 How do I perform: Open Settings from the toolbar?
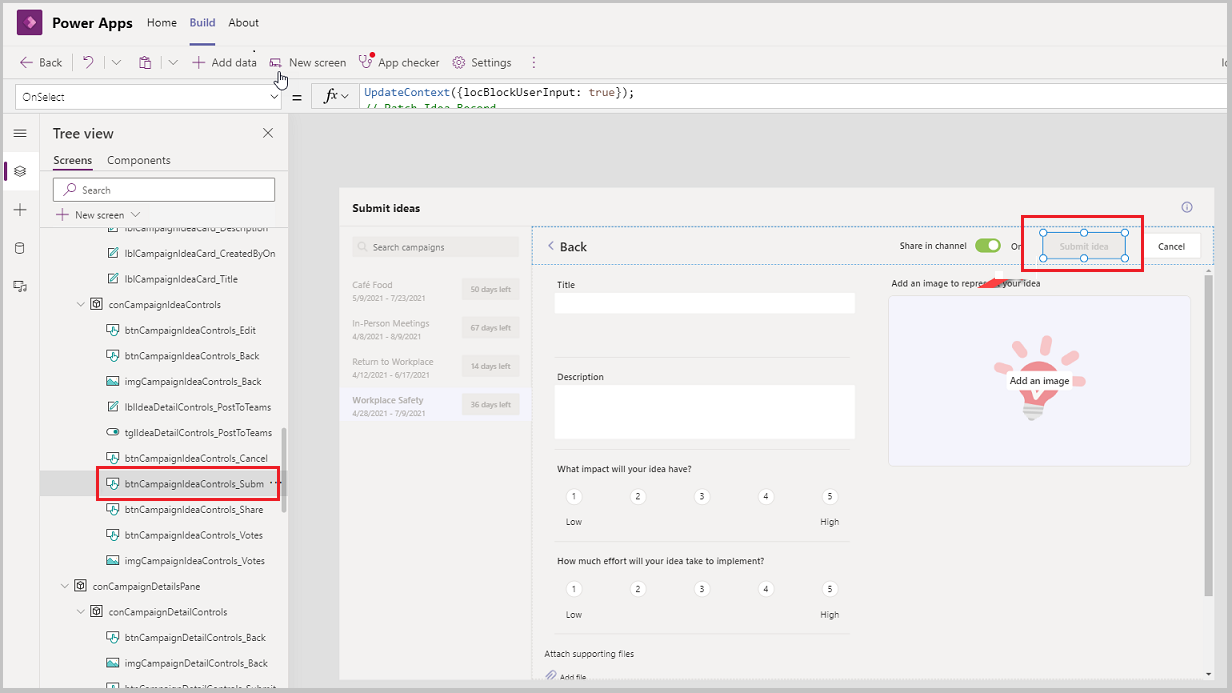(482, 62)
